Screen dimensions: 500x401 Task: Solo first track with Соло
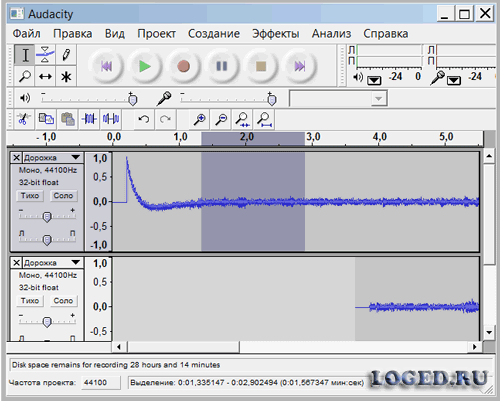63,196
